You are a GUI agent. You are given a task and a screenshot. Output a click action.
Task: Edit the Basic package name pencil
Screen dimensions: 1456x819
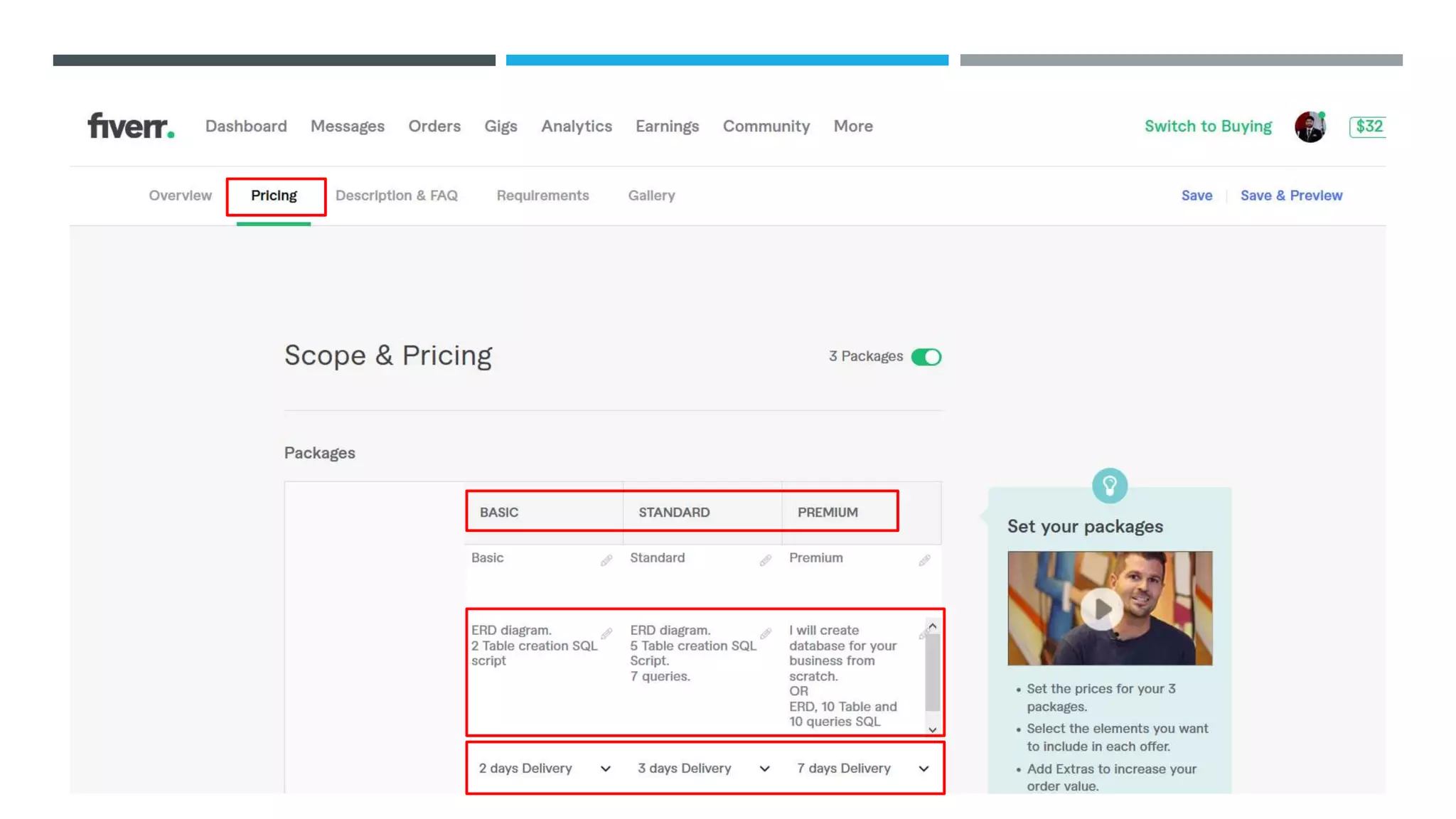(x=606, y=560)
